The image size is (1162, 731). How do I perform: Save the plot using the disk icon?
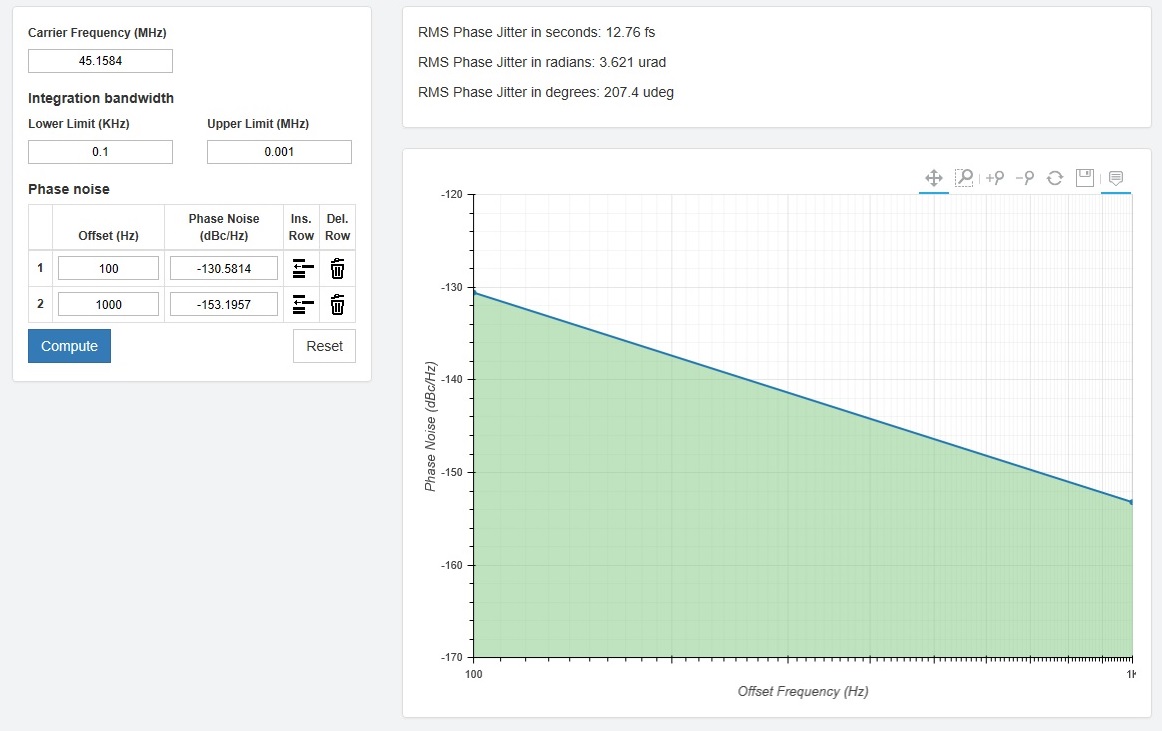point(1085,178)
